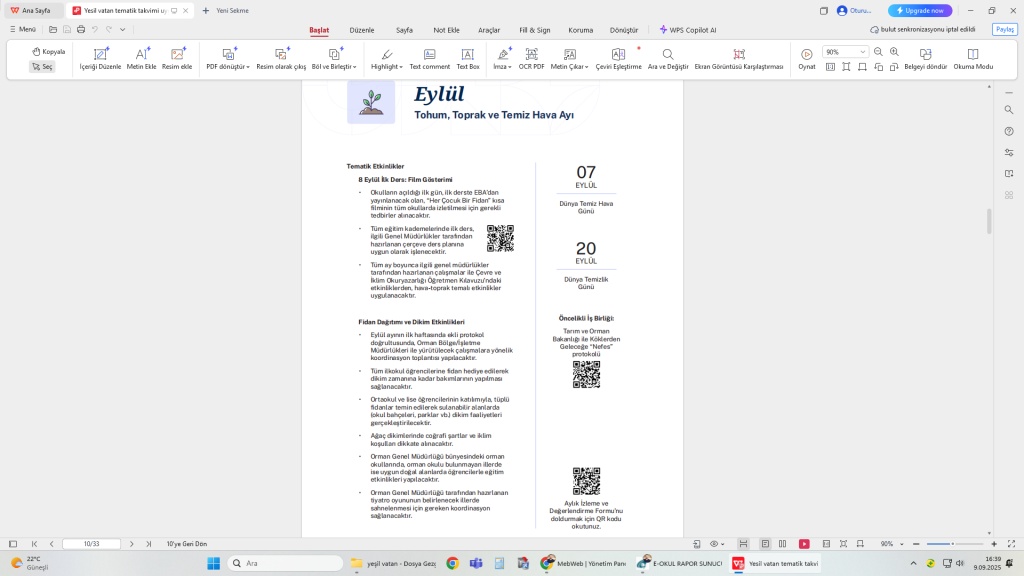Screen dimensions: 1024x576
Task: Click the Paylaş share button
Action: pyautogui.click(x=1004, y=29)
